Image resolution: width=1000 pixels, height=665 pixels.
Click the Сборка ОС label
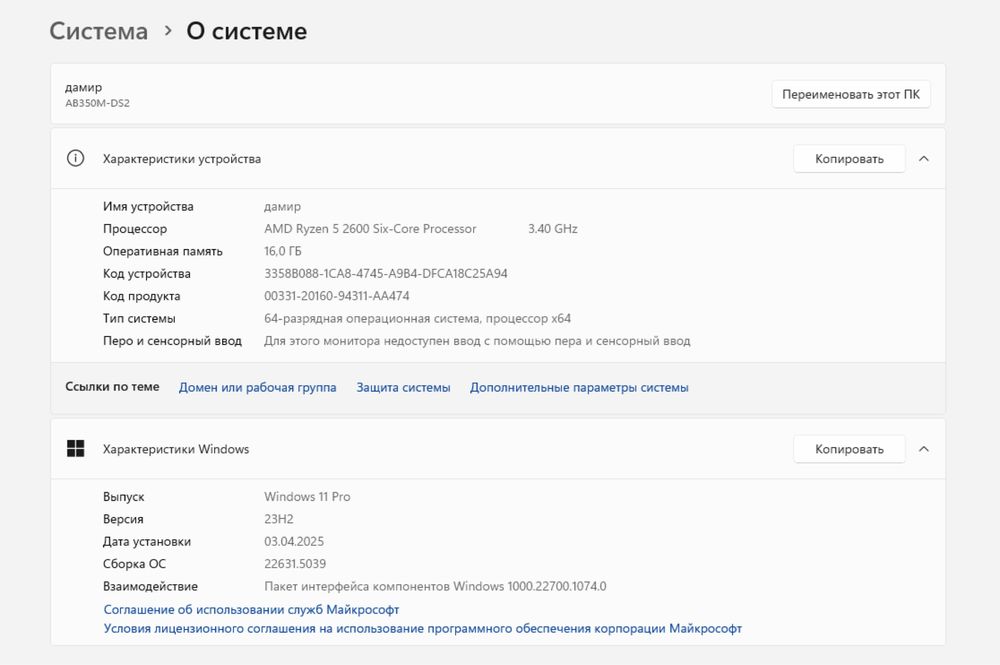pyautogui.click(x=134, y=564)
